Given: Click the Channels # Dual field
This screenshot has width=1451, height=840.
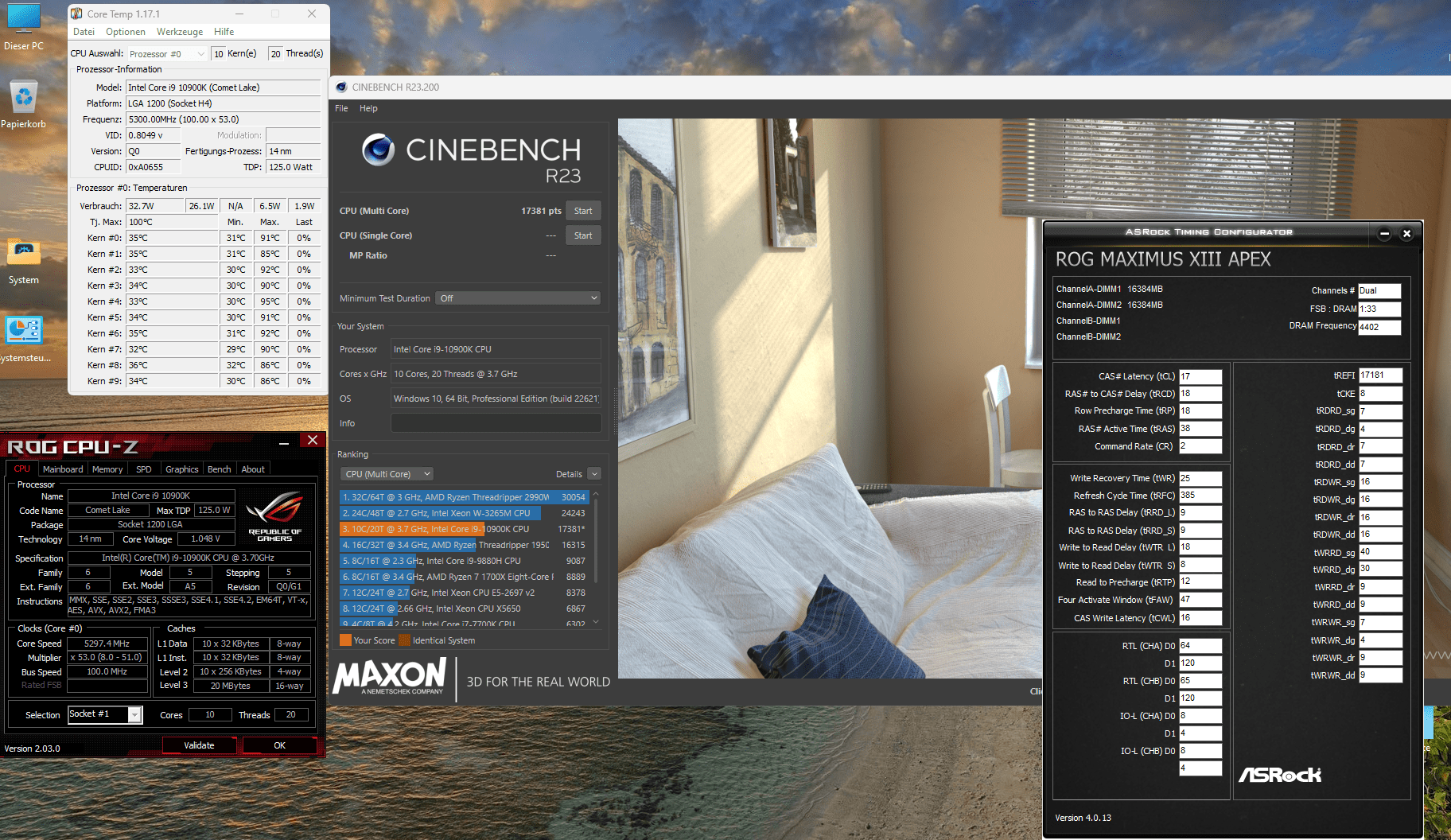Looking at the screenshot, I should (x=1379, y=290).
